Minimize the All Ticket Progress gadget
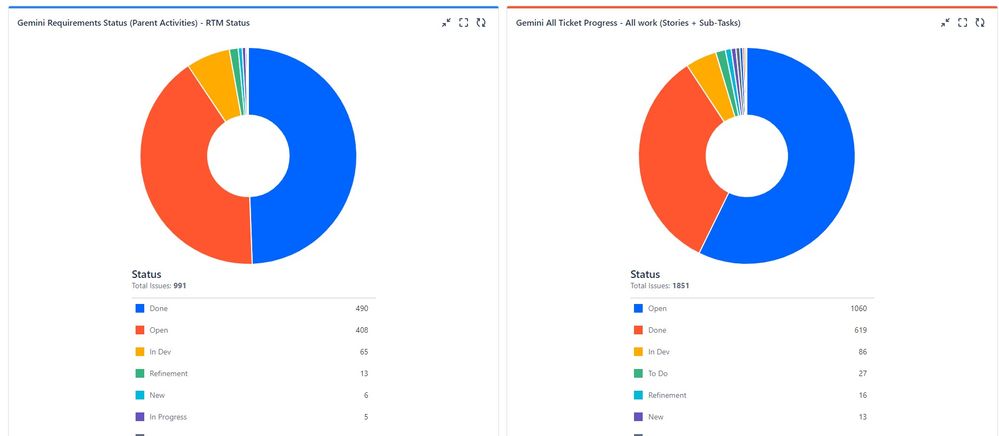 coord(945,23)
